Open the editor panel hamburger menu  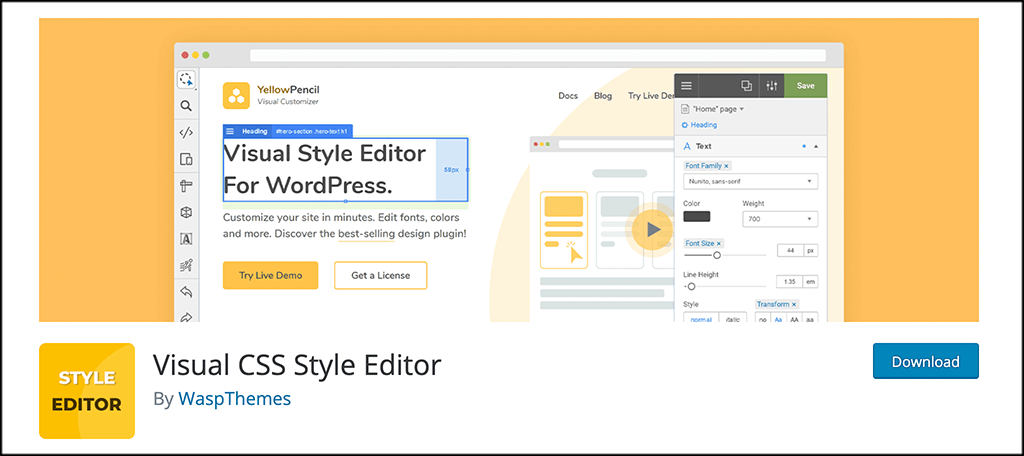tap(686, 86)
